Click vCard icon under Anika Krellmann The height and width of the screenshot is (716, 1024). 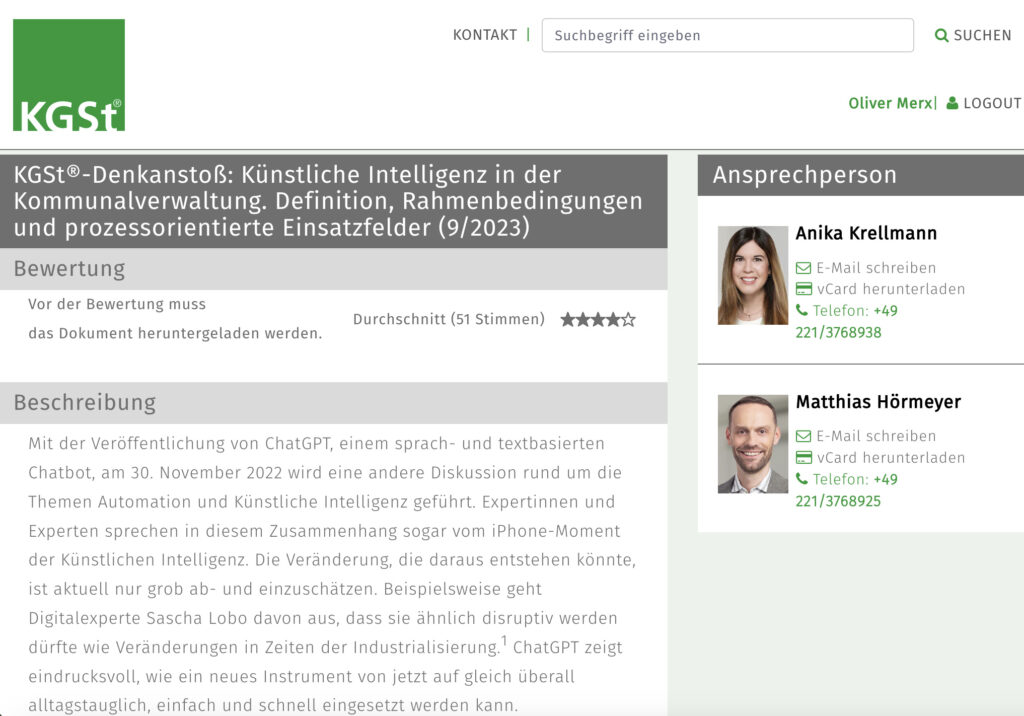point(803,289)
